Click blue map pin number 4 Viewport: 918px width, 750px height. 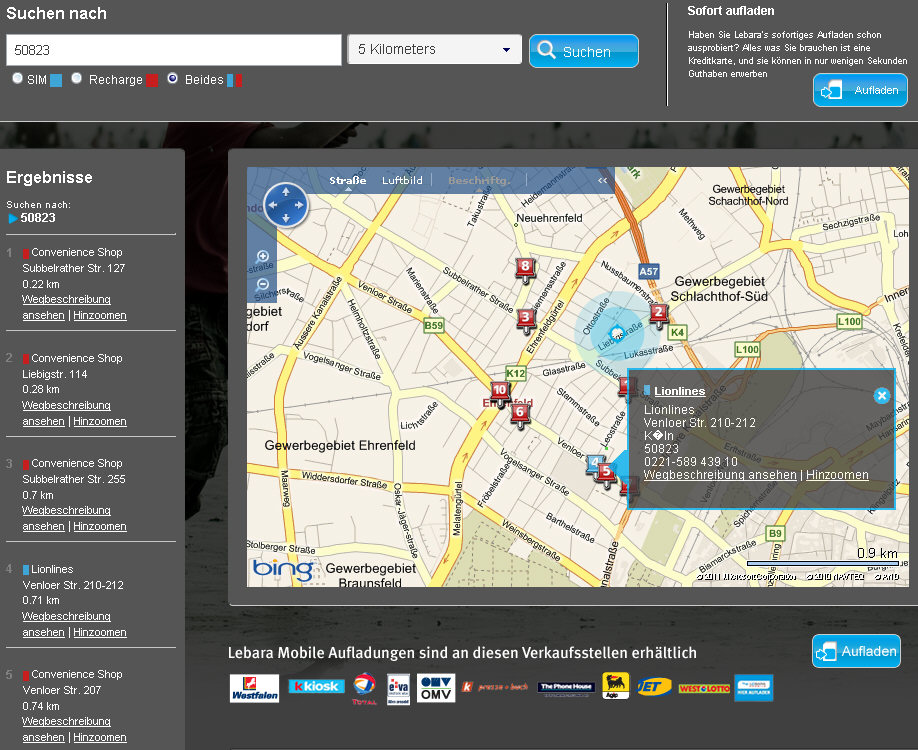click(594, 464)
